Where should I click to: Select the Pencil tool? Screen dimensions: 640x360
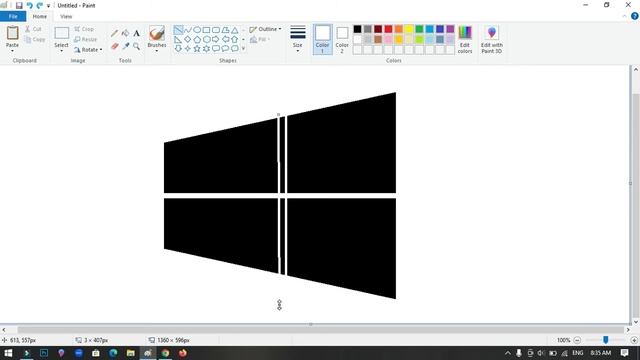coord(115,33)
